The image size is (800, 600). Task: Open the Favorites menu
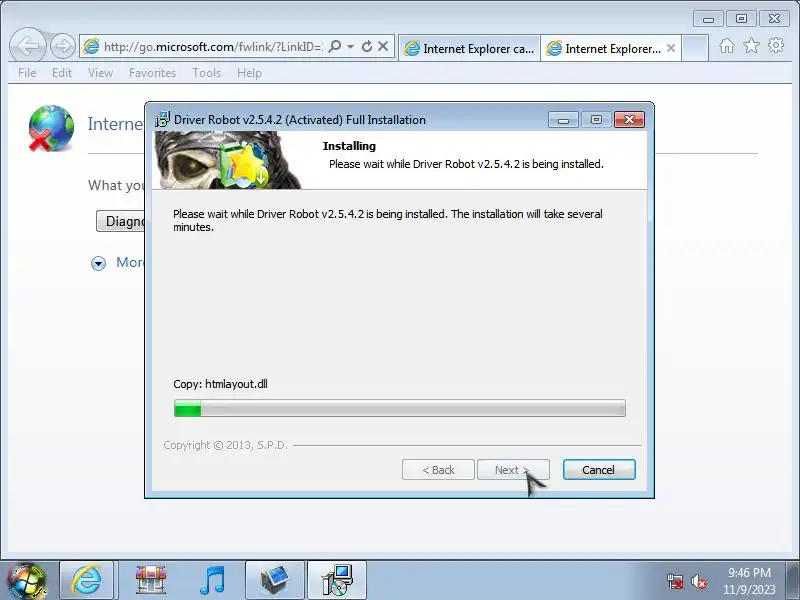tap(152, 73)
